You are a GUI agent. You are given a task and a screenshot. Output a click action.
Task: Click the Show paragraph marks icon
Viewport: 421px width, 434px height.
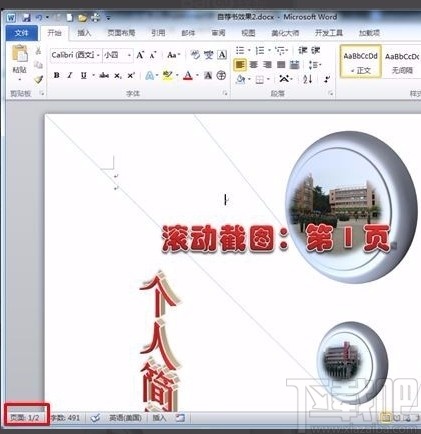[x=327, y=79]
